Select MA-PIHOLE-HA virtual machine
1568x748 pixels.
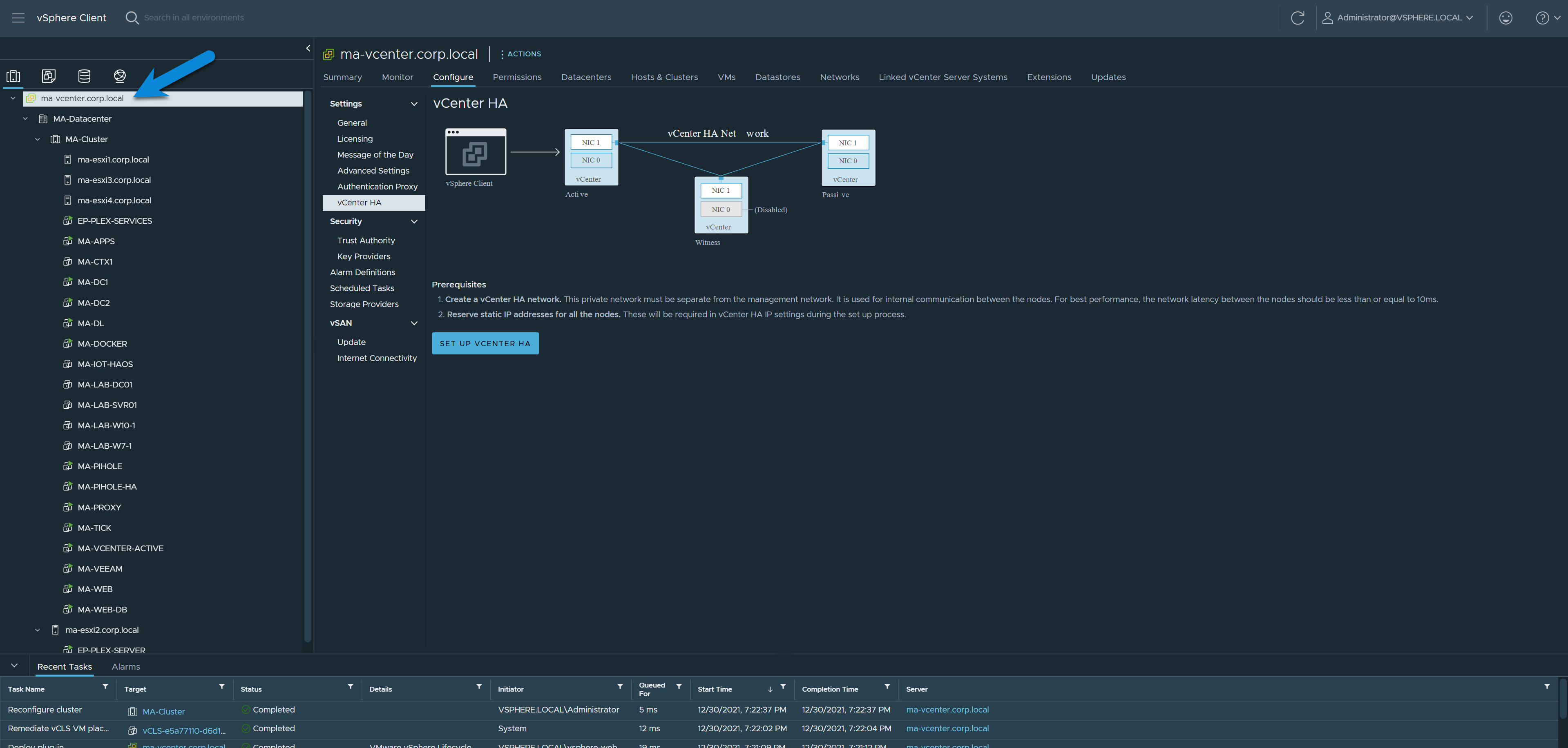[107, 487]
